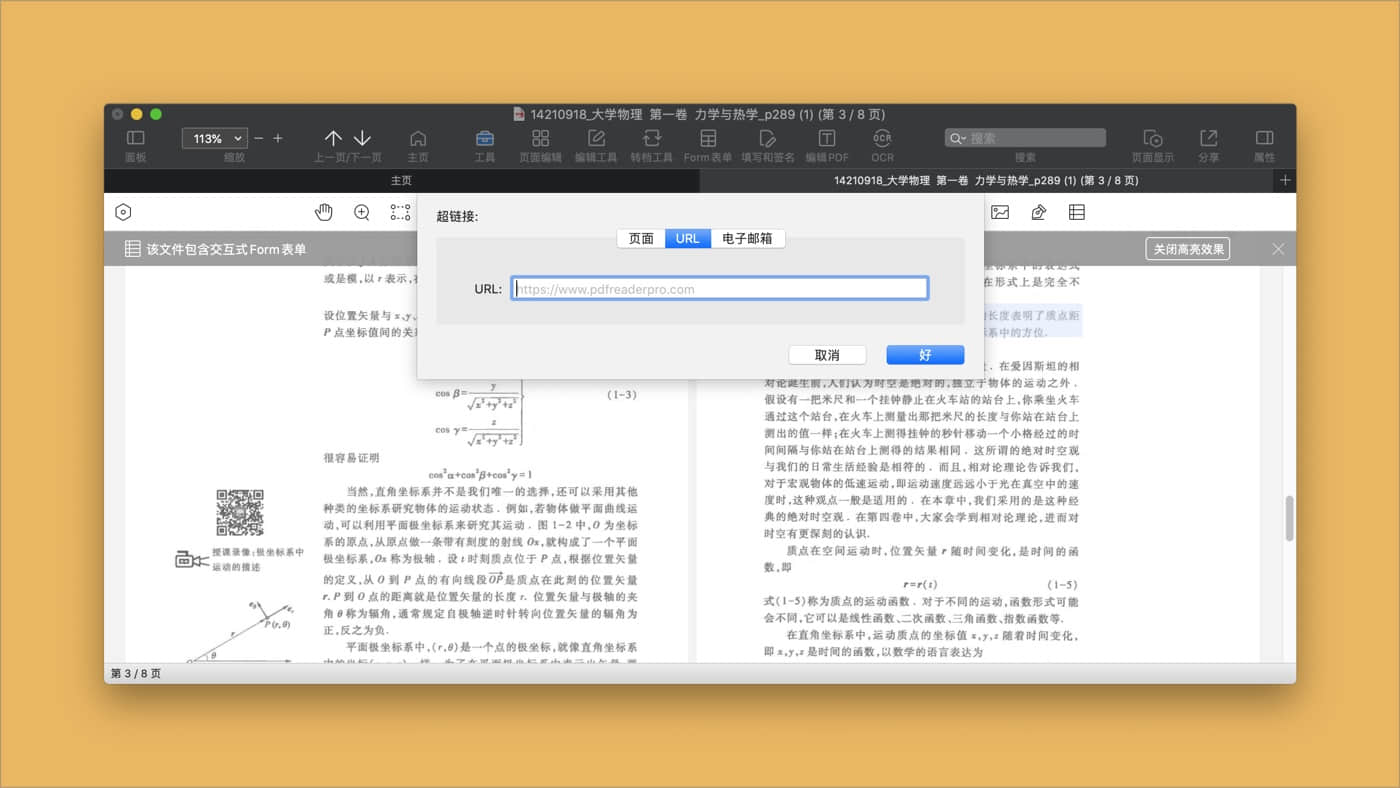Switch to 14210918_大学物理 document tab
Image resolution: width=1400 pixels, height=788 pixels.
(x=987, y=181)
